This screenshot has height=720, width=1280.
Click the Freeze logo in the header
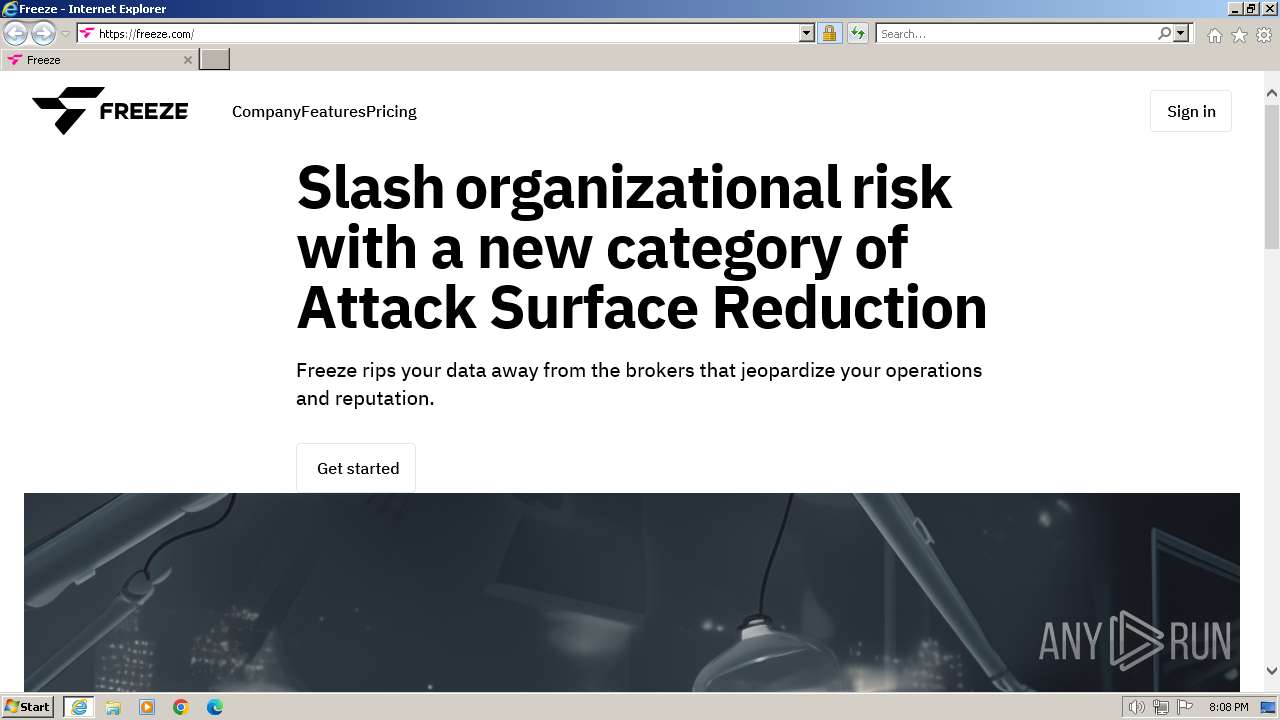(110, 111)
